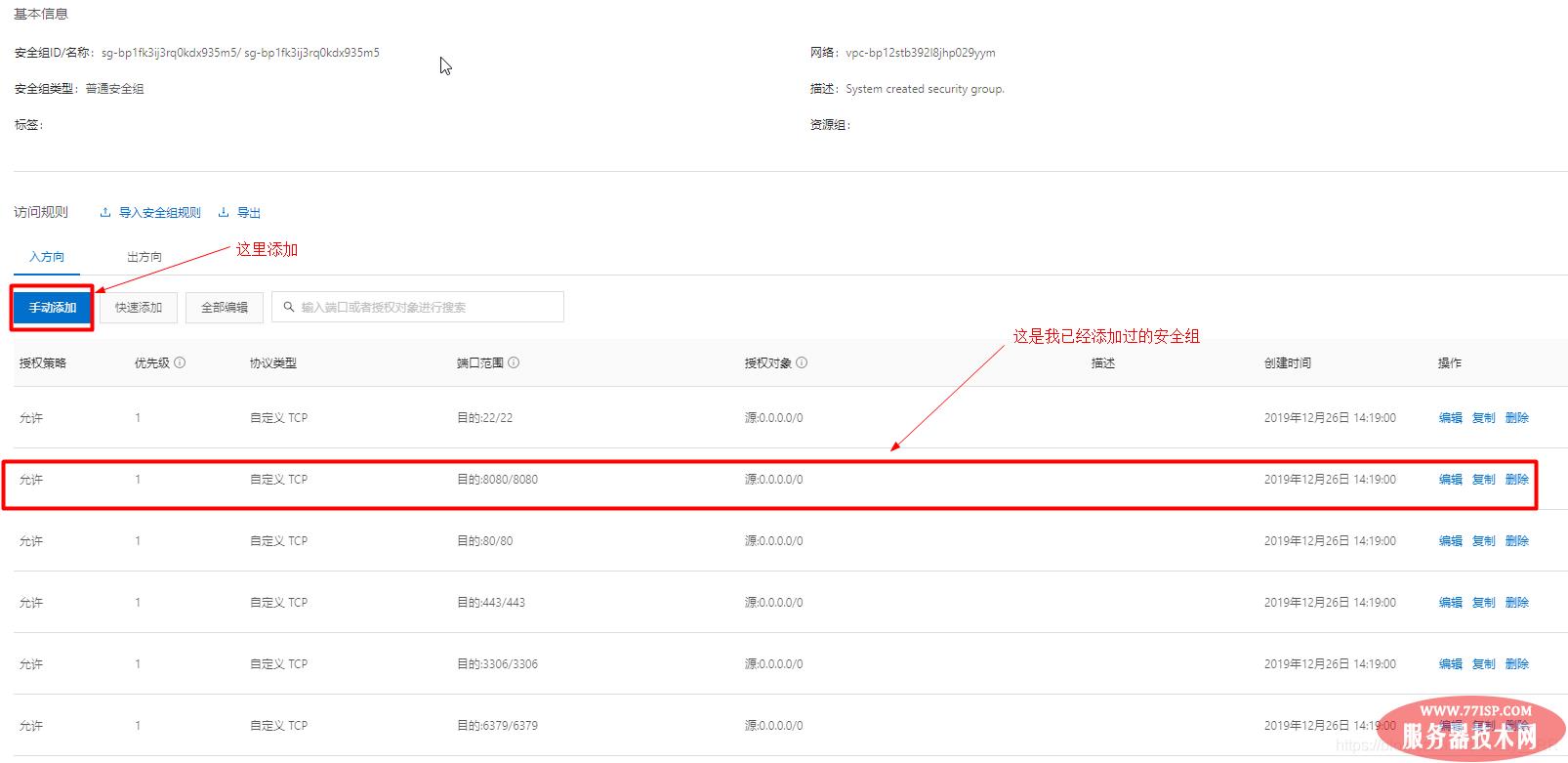The width and height of the screenshot is (1568, 763).
Task: Select the 目的:80/80 port range cell
Action: click(484, 541)
